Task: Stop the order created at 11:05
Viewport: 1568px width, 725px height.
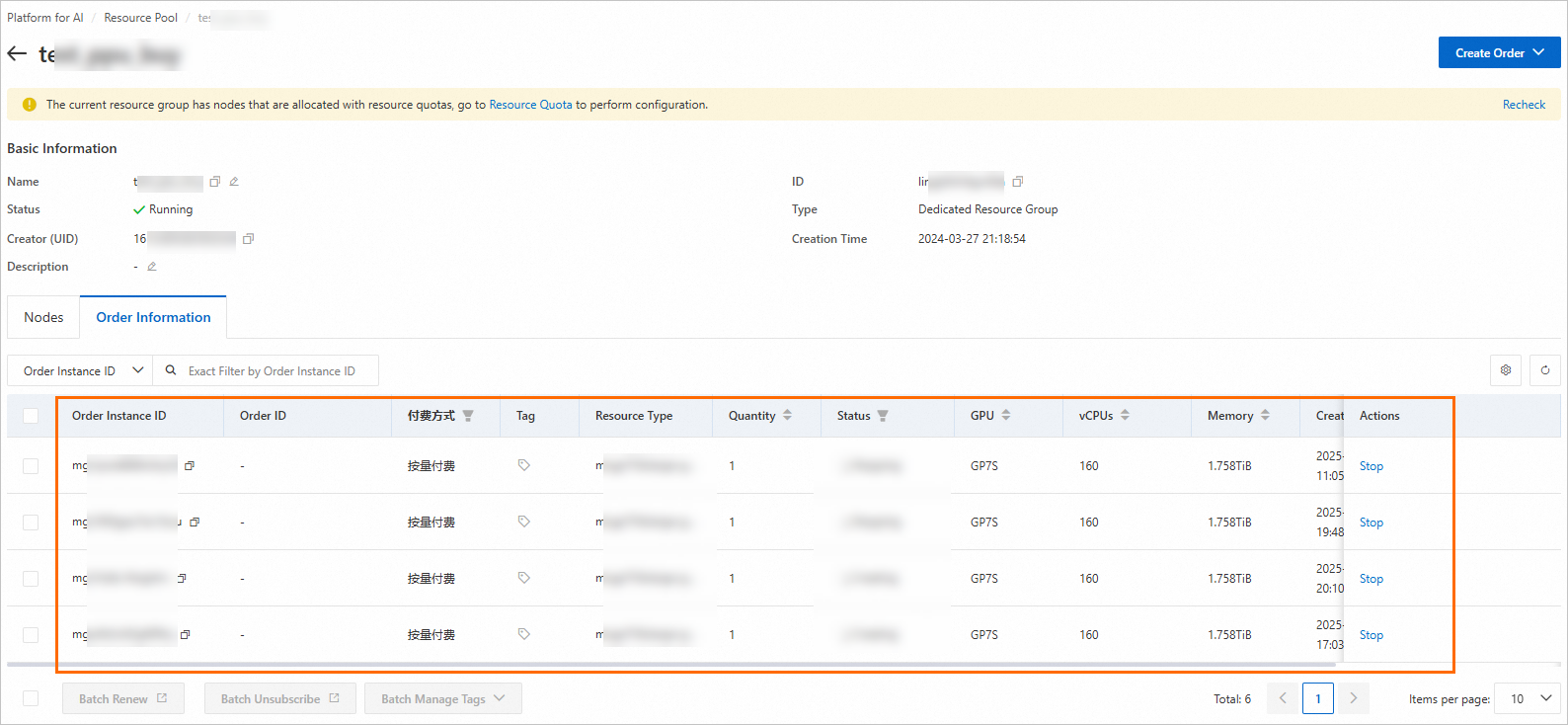Action: (x=1372, y=466)
